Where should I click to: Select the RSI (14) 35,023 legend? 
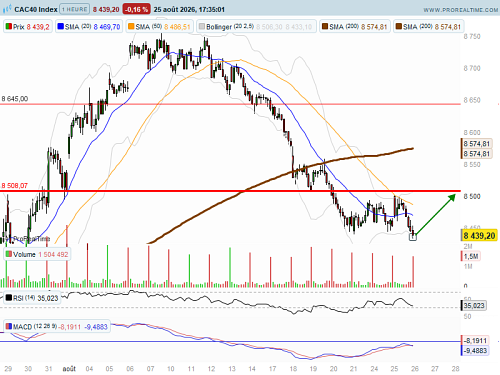(32, 298)
